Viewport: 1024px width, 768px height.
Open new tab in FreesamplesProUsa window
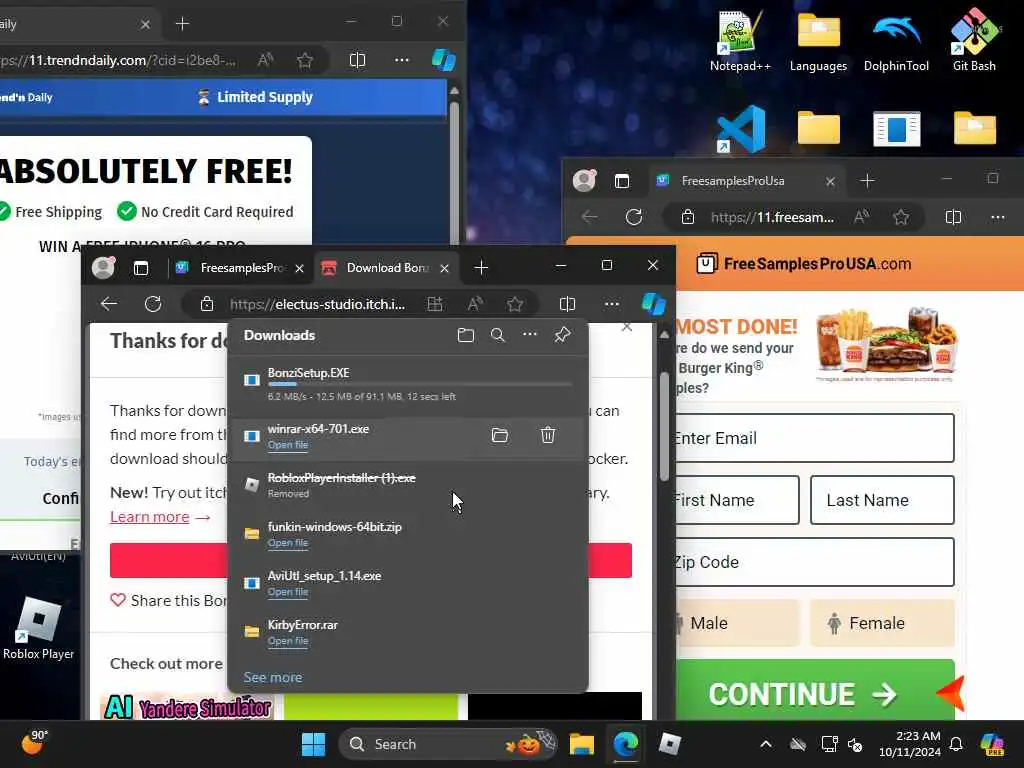click(x=867, y=181)
